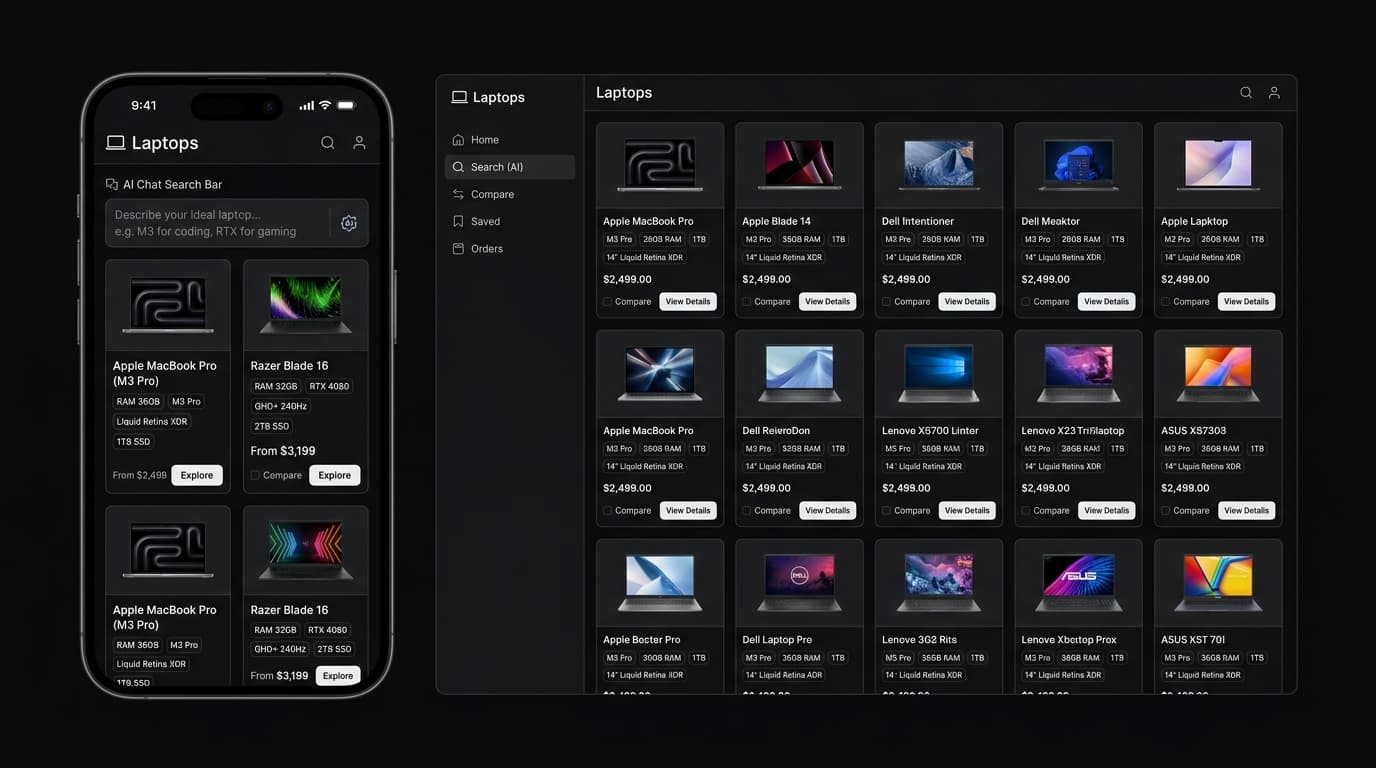The image size is (1376, 768).
Task: Select Search (AI) in the sidebar
Action: pyautogui.click(x=510, y=167)
